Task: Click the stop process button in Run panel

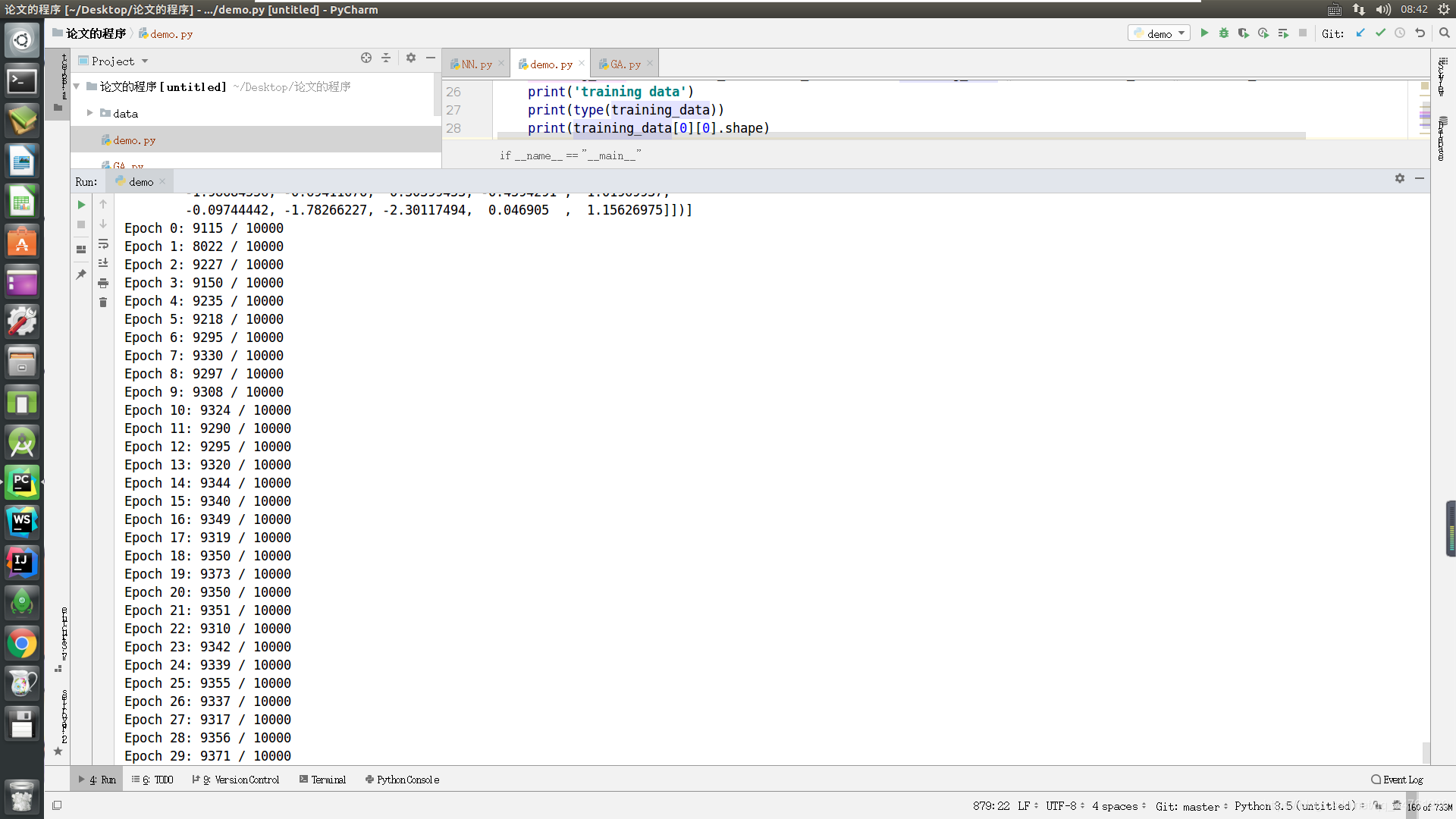Action: pyautogui.click(x=81, y=224)
